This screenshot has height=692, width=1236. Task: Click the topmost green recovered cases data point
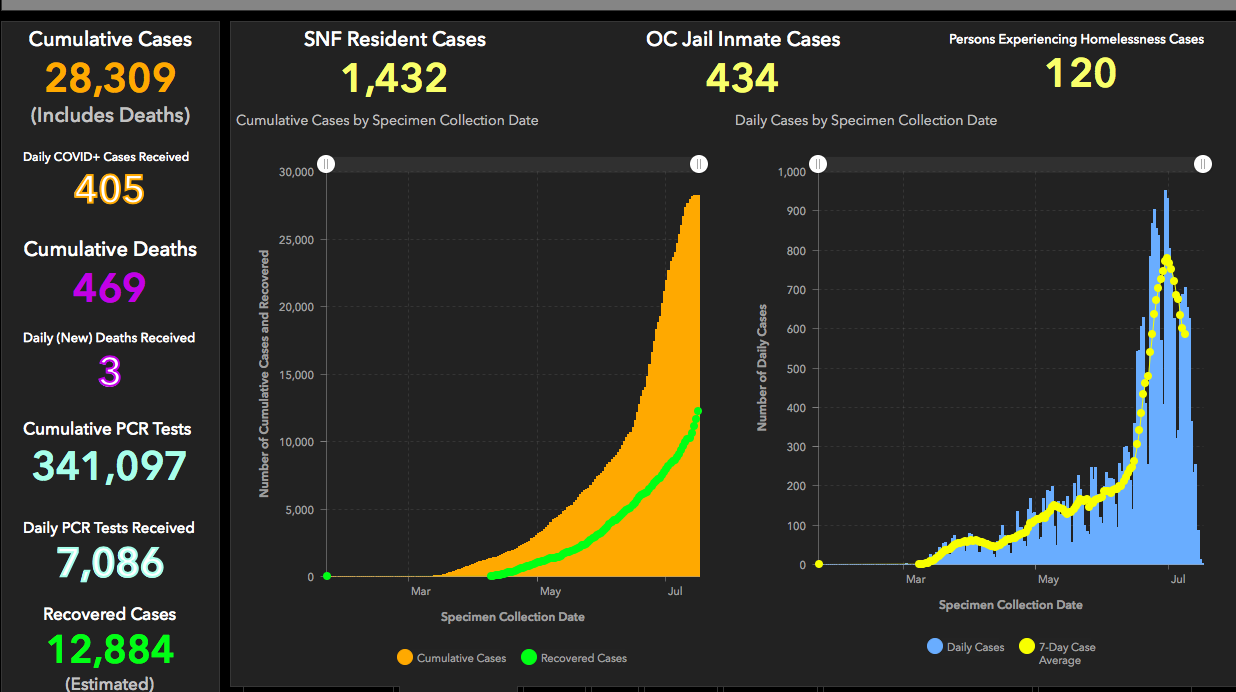point(698,411)
